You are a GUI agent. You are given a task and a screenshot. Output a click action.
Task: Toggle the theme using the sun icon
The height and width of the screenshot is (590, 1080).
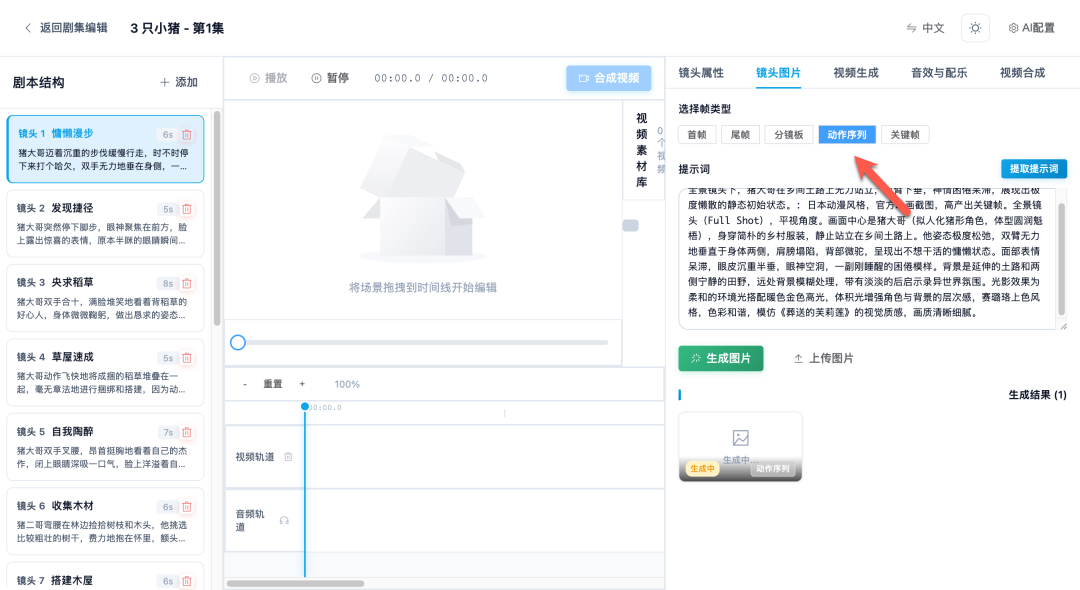pos(975,27)
